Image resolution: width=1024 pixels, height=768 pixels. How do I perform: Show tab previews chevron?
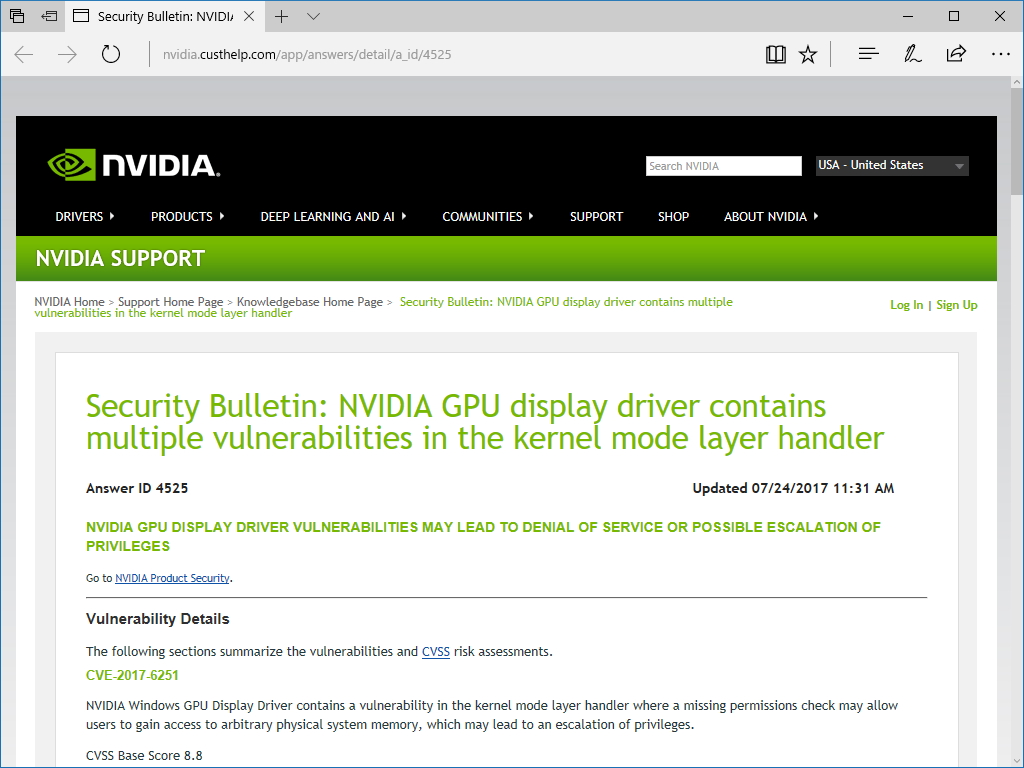313,16
